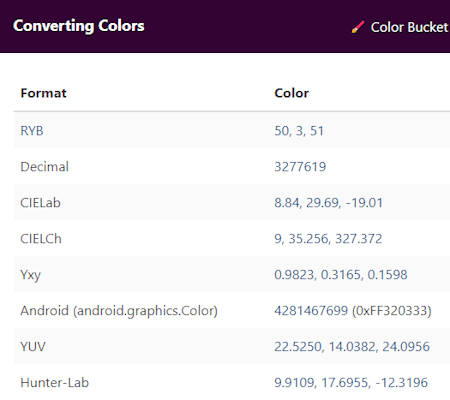Viewport: 450px width, 400px height.
Task: Click the Color column header
Action: pyautogui.click(x=292, y=93)
